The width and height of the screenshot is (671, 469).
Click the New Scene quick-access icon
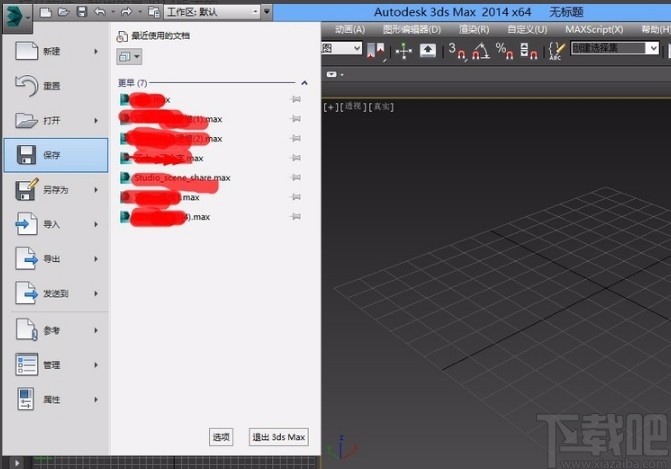[46, 12]
